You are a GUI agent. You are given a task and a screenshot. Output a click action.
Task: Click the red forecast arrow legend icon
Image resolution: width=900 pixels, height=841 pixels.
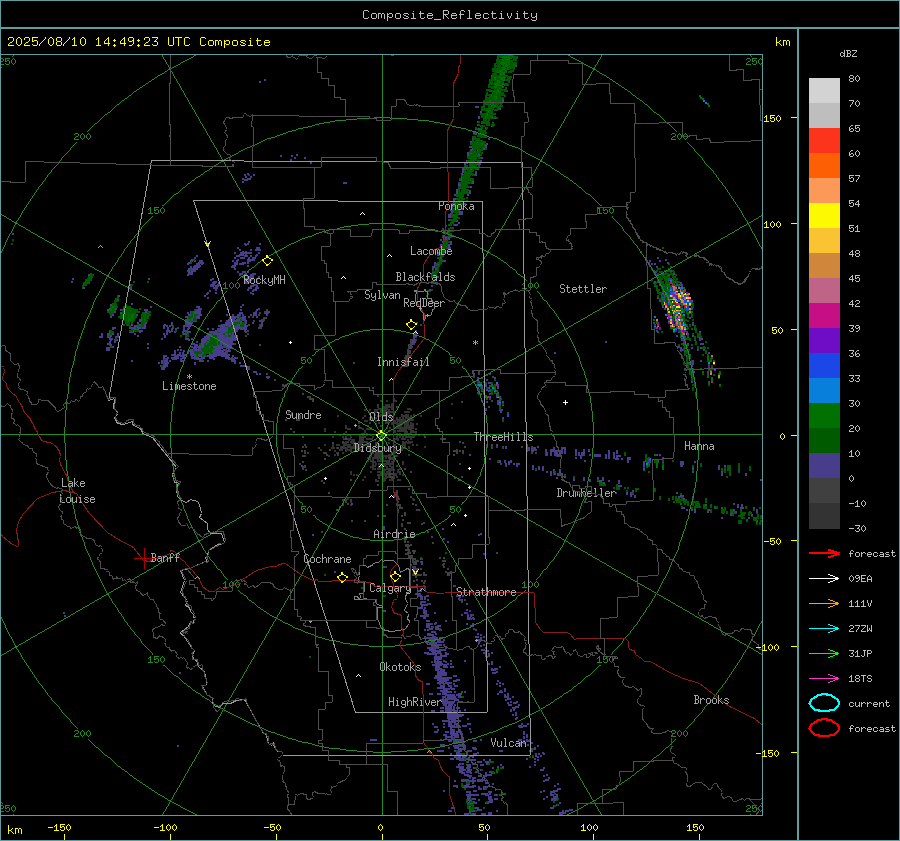(x=824, y=553)
